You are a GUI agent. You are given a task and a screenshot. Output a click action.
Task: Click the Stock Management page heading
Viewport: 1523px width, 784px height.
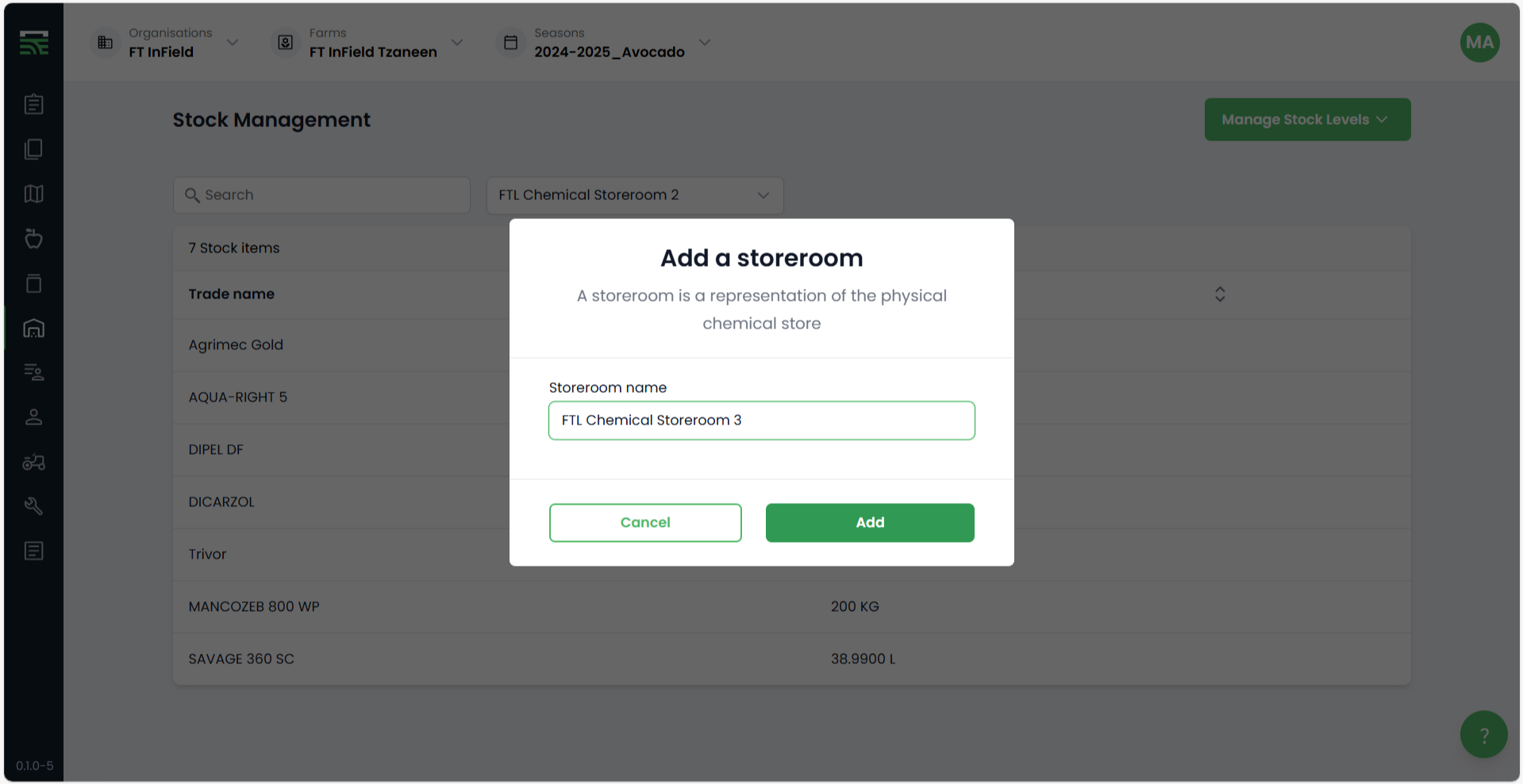[271, 120]
